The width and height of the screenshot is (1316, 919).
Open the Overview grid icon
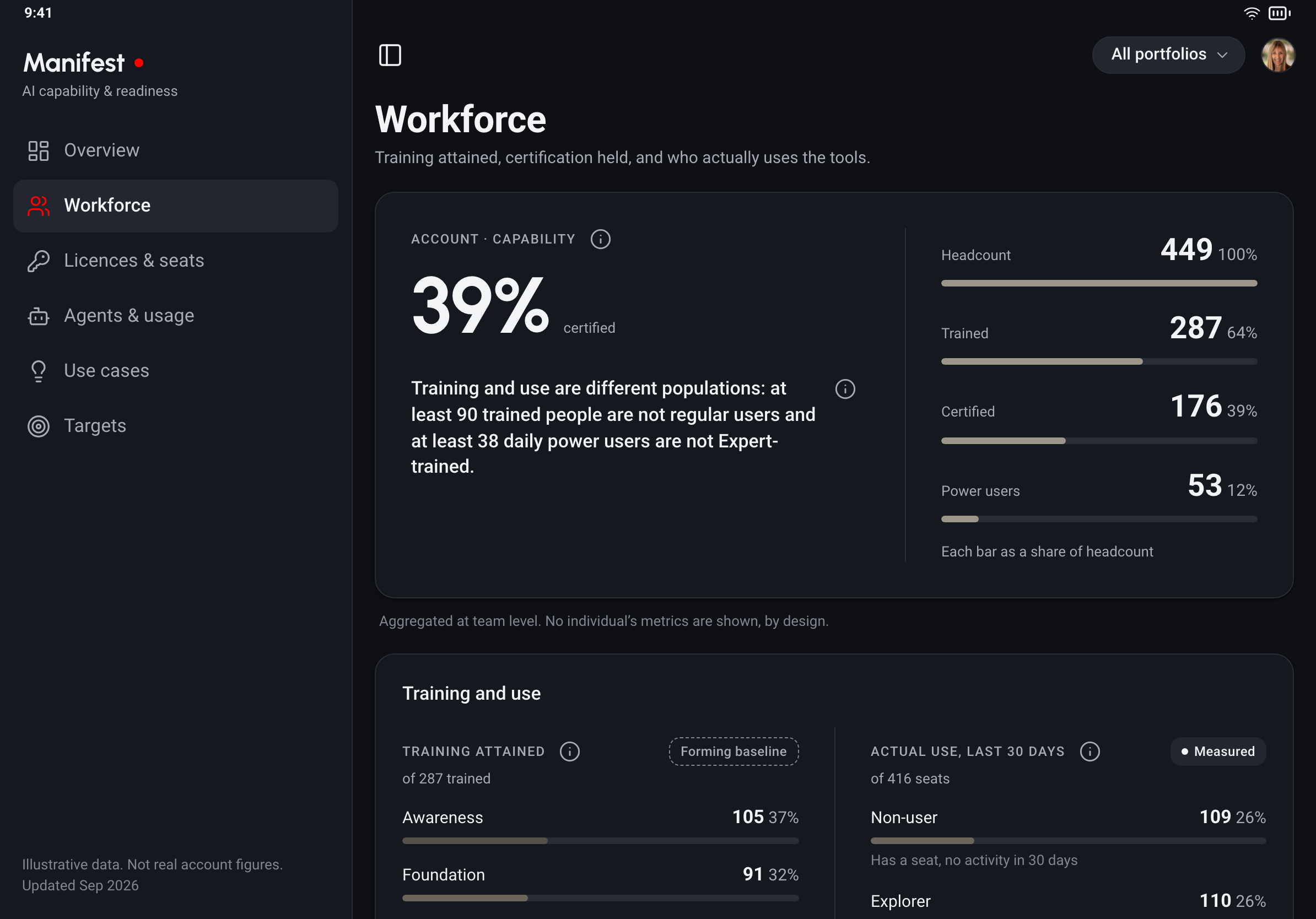pos(39,150)
